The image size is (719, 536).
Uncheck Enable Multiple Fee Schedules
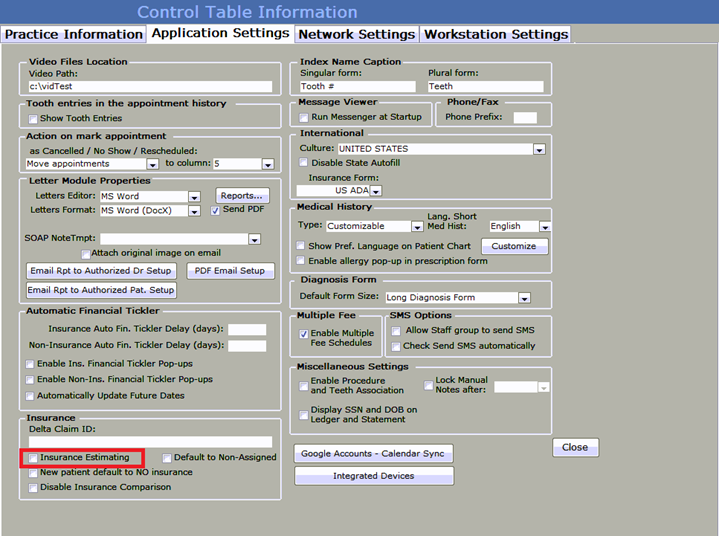[x=304, y=334]
